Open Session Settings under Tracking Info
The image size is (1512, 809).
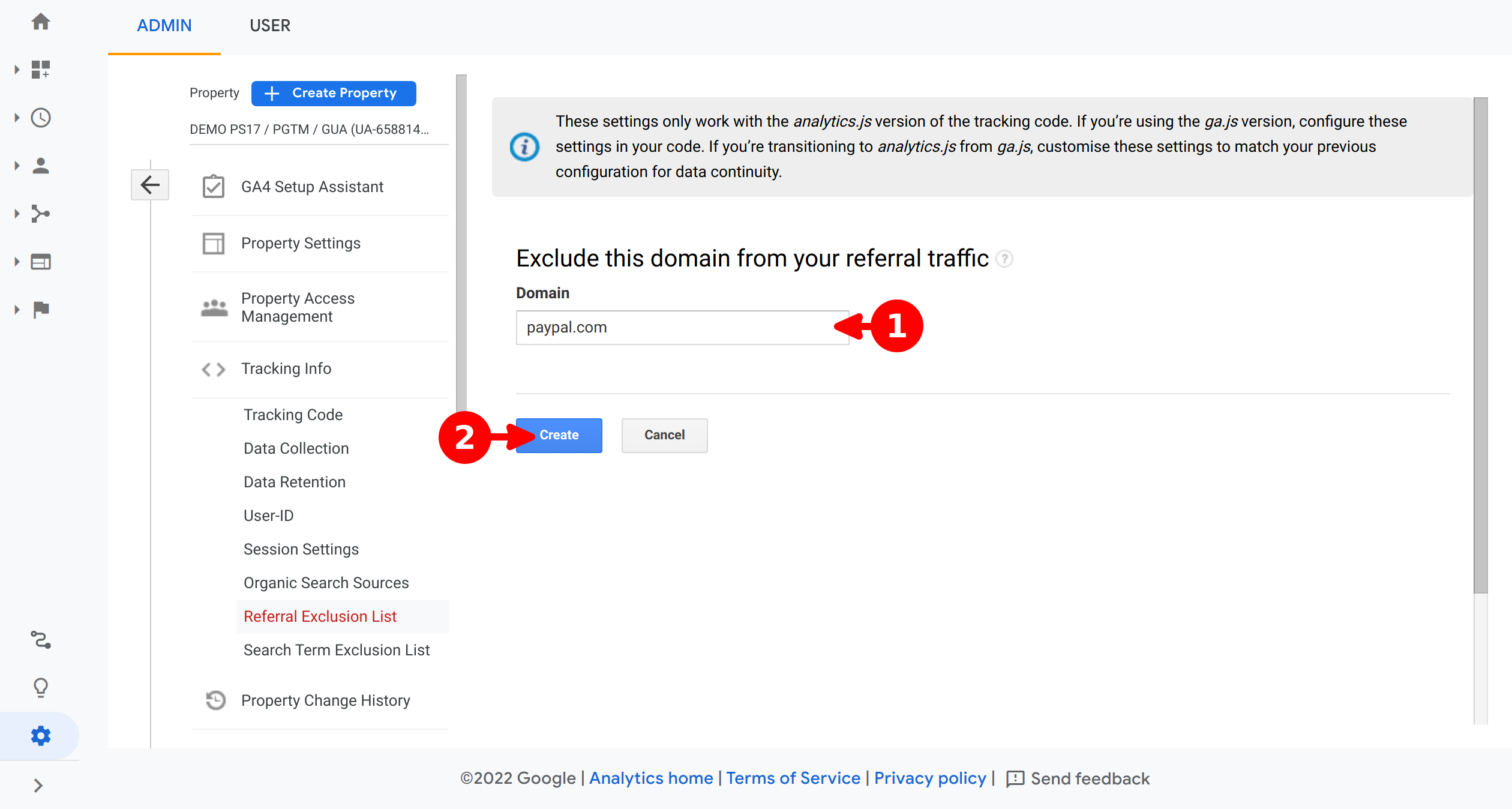(301, 549)
